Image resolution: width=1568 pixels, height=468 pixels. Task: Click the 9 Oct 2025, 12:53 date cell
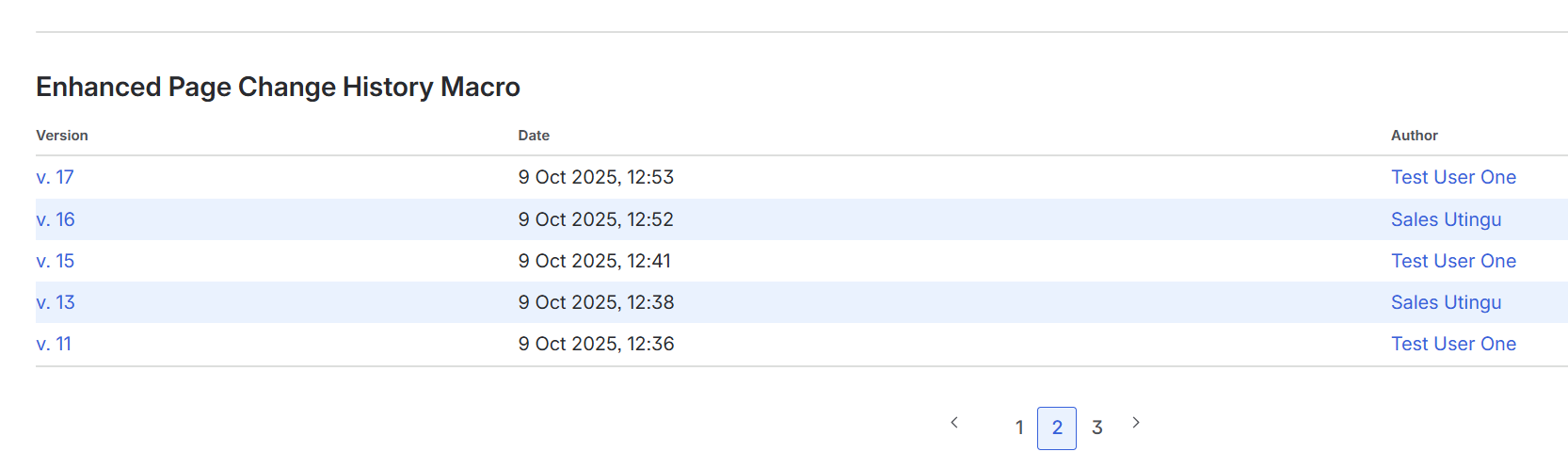pos(596,177)
